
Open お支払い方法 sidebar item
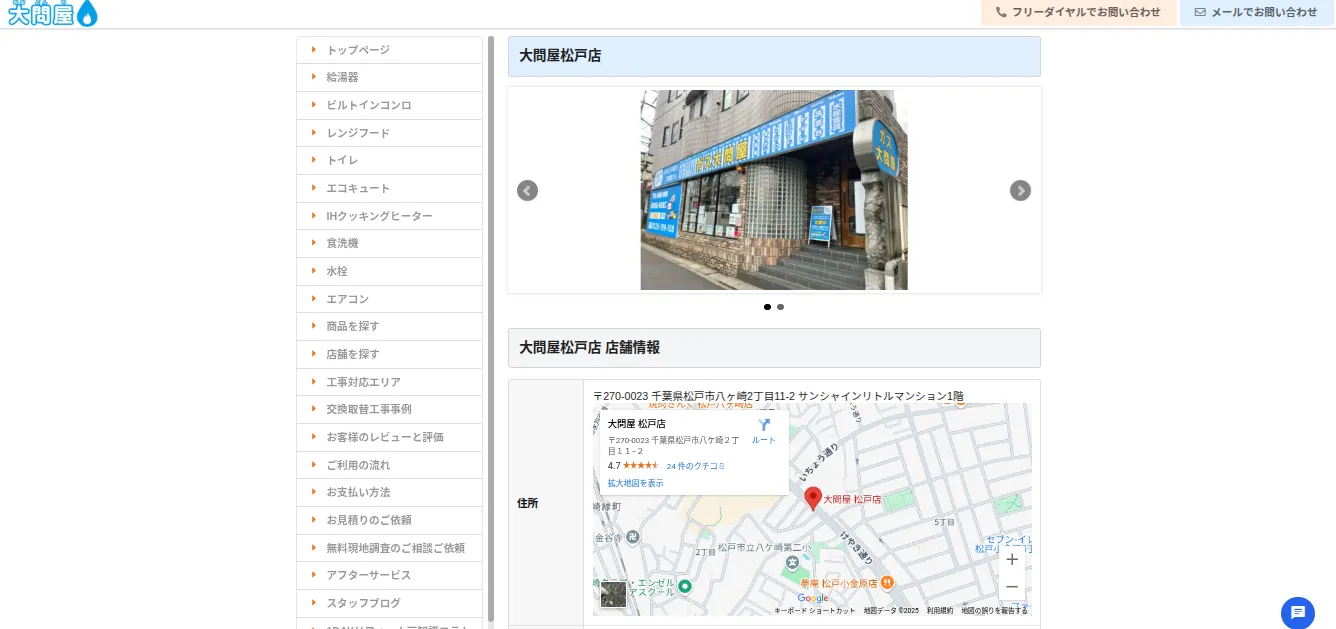pyautogui.click(x=389, y=492)
